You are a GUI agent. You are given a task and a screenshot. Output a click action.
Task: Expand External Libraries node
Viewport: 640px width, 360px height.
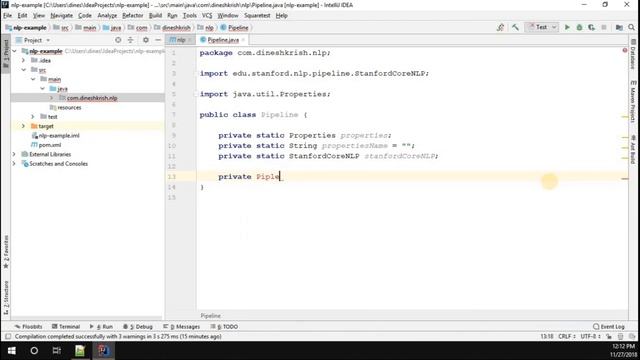point(15,154)
